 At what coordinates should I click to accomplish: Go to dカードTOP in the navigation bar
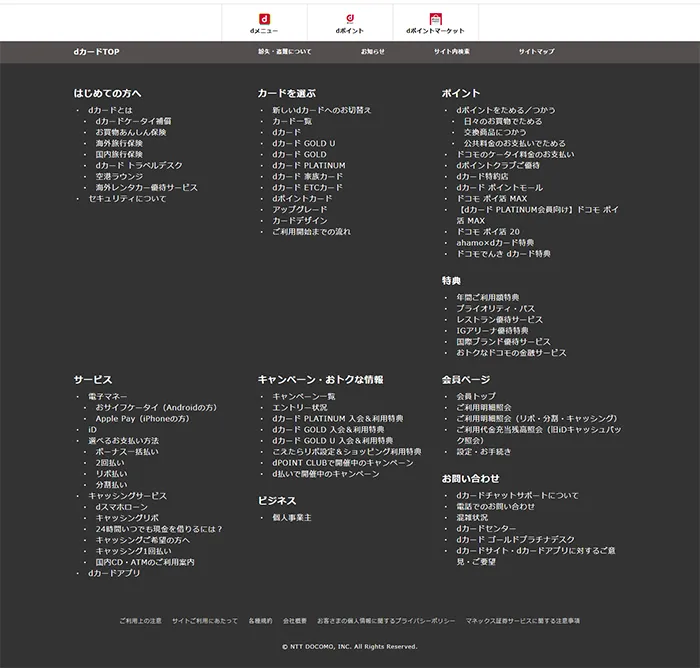pos(96,52)
